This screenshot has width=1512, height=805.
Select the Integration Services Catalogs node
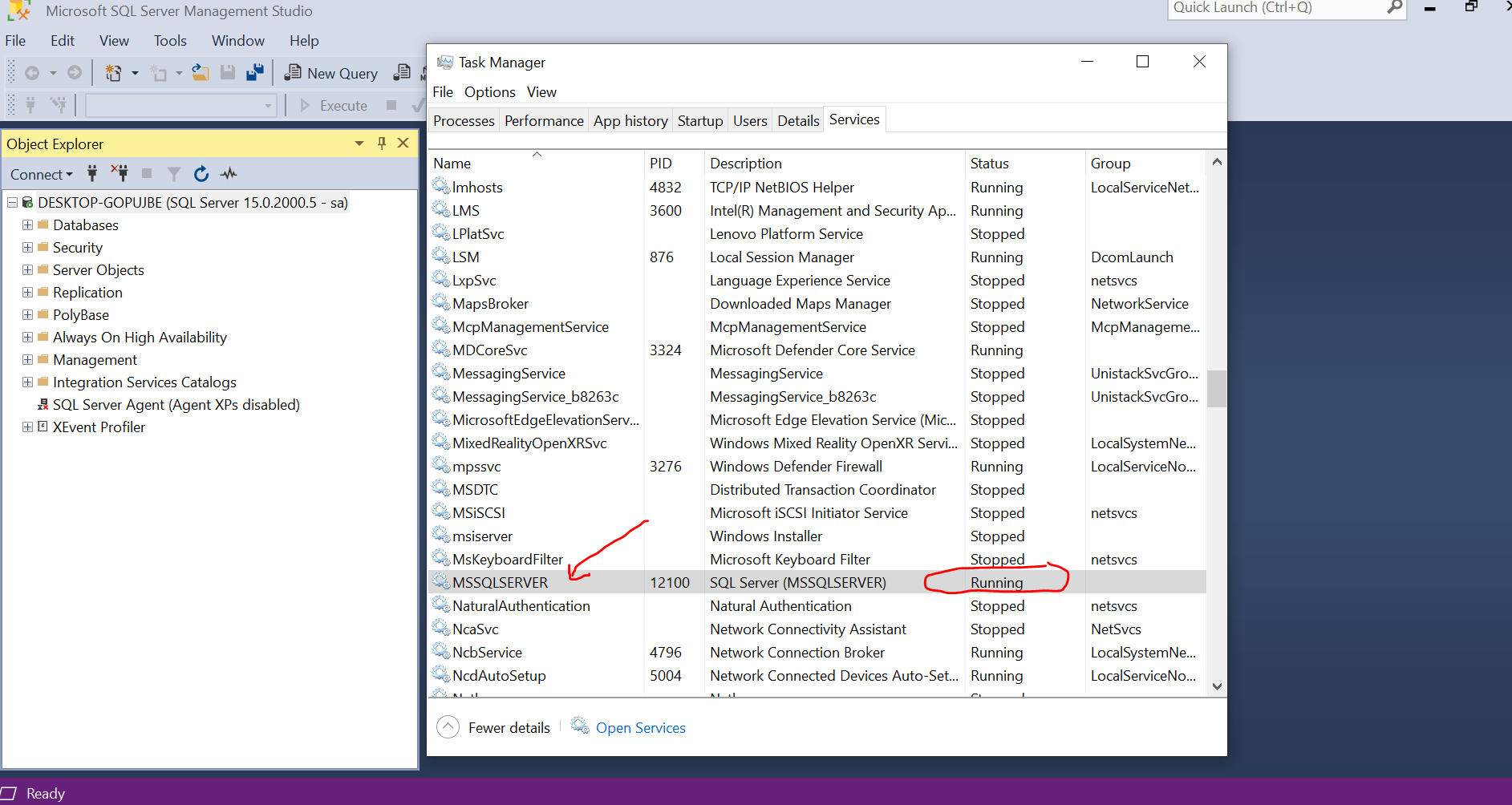click(144, 382)
